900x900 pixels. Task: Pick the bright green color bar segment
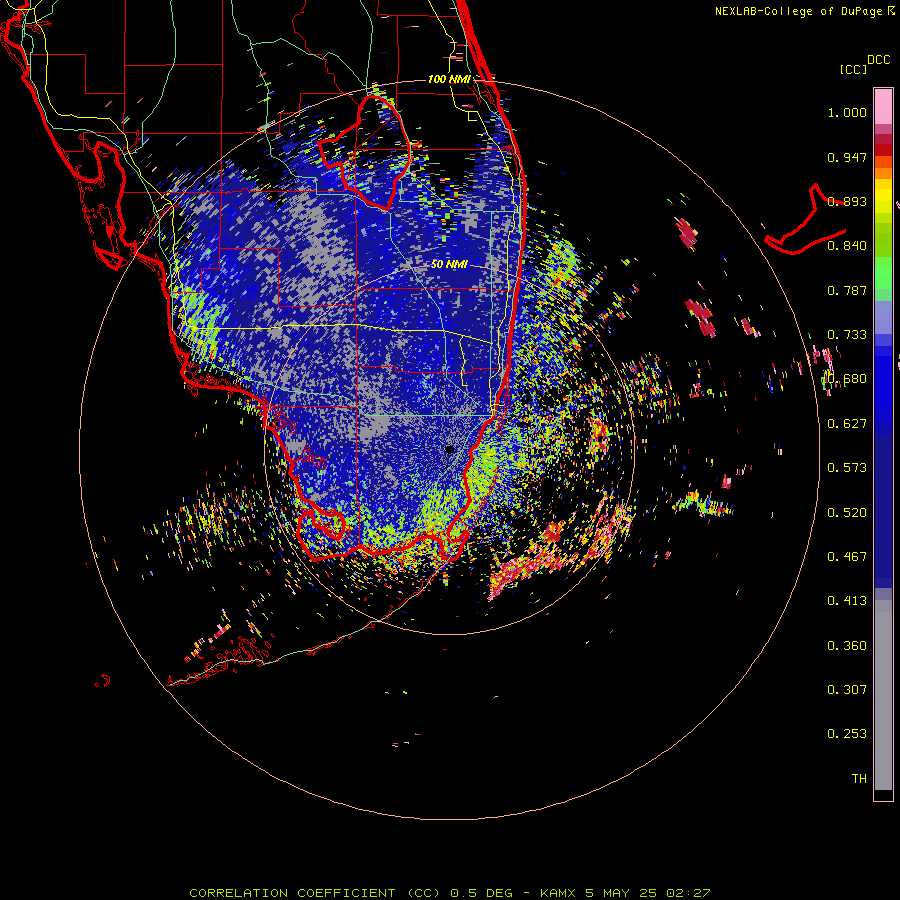883,273
